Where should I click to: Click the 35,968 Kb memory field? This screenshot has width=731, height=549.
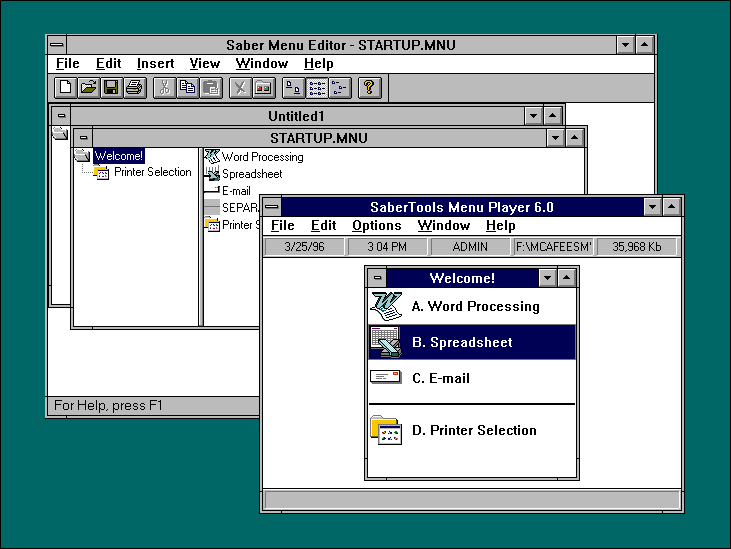pos(636,247)
